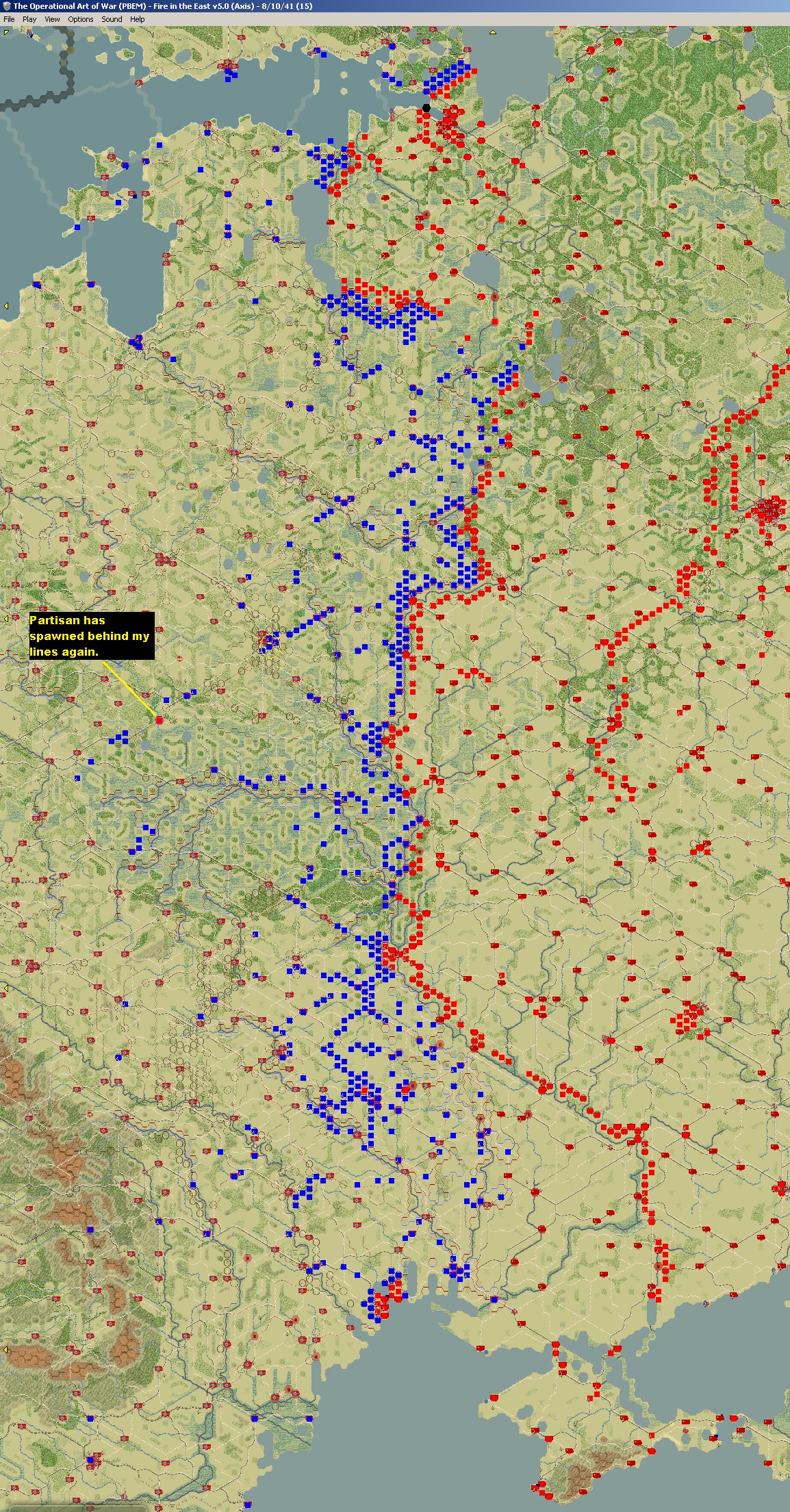Screen dimensions: 790x1512
Task: Click the left-edge scroll arrow beside the Partisan note
Action: tap(5, 618)
